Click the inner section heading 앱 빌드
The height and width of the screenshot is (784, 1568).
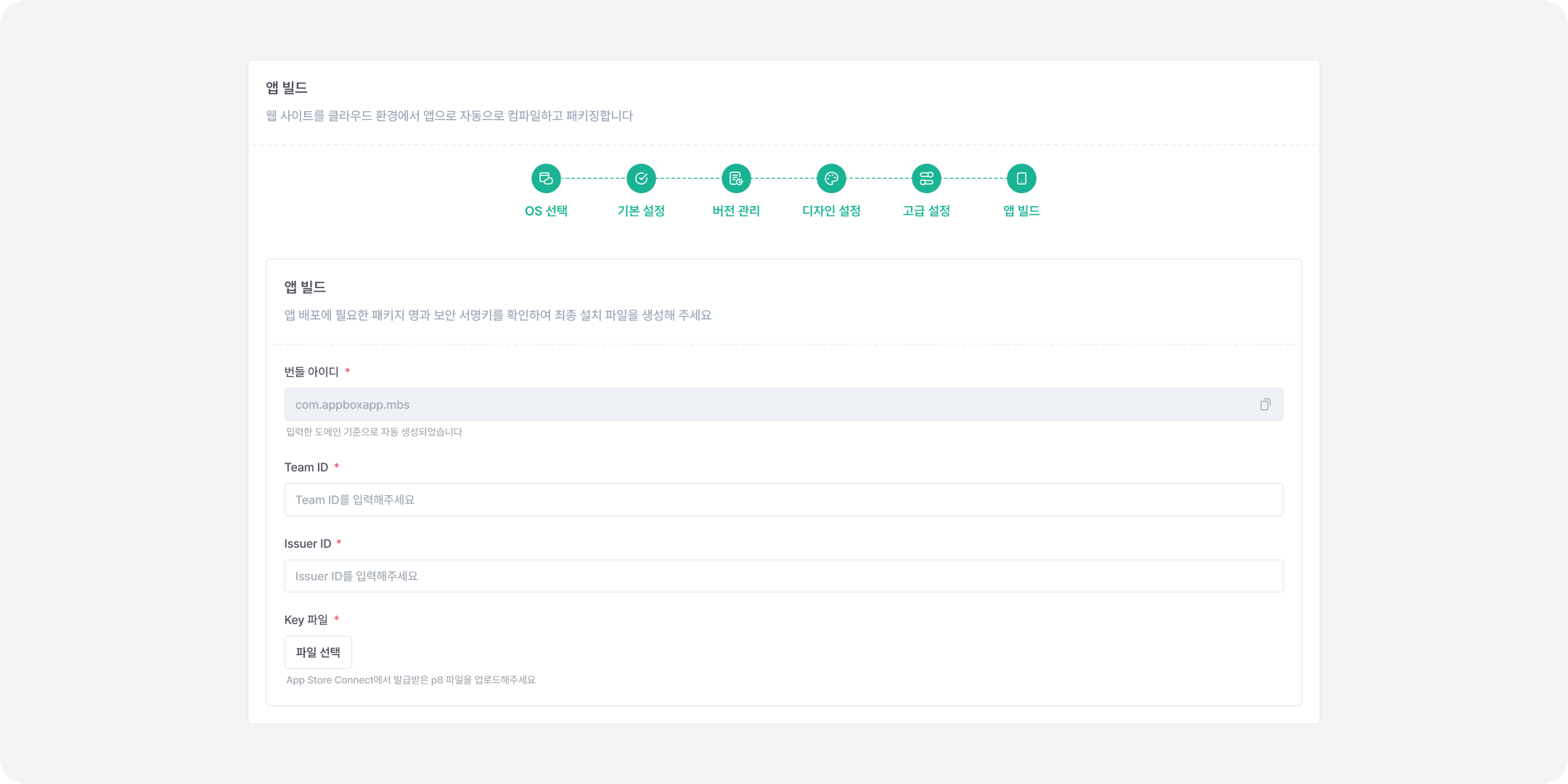pos(305,287)
